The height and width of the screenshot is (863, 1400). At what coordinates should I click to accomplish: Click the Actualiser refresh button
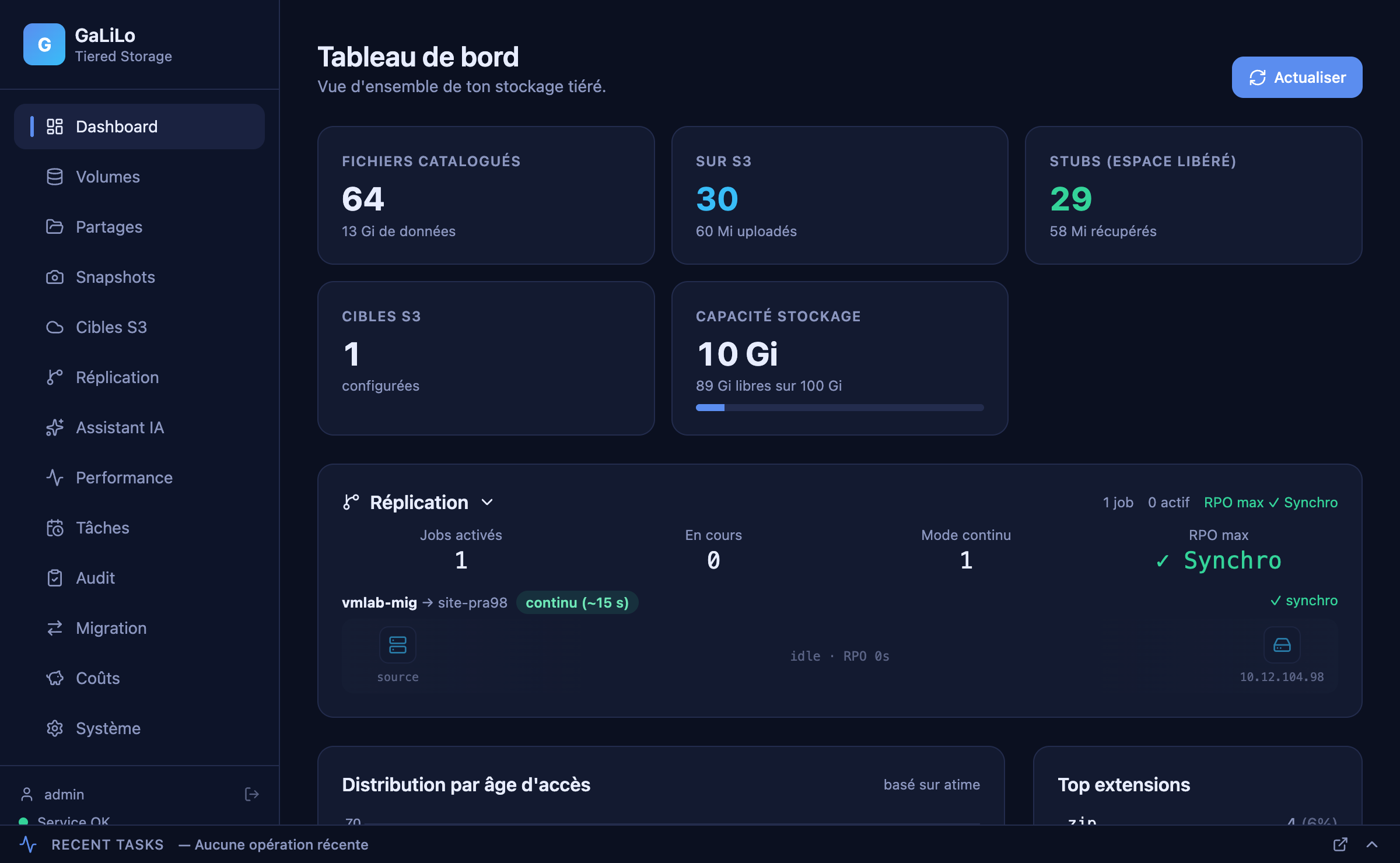click(x=1297, y=77)
